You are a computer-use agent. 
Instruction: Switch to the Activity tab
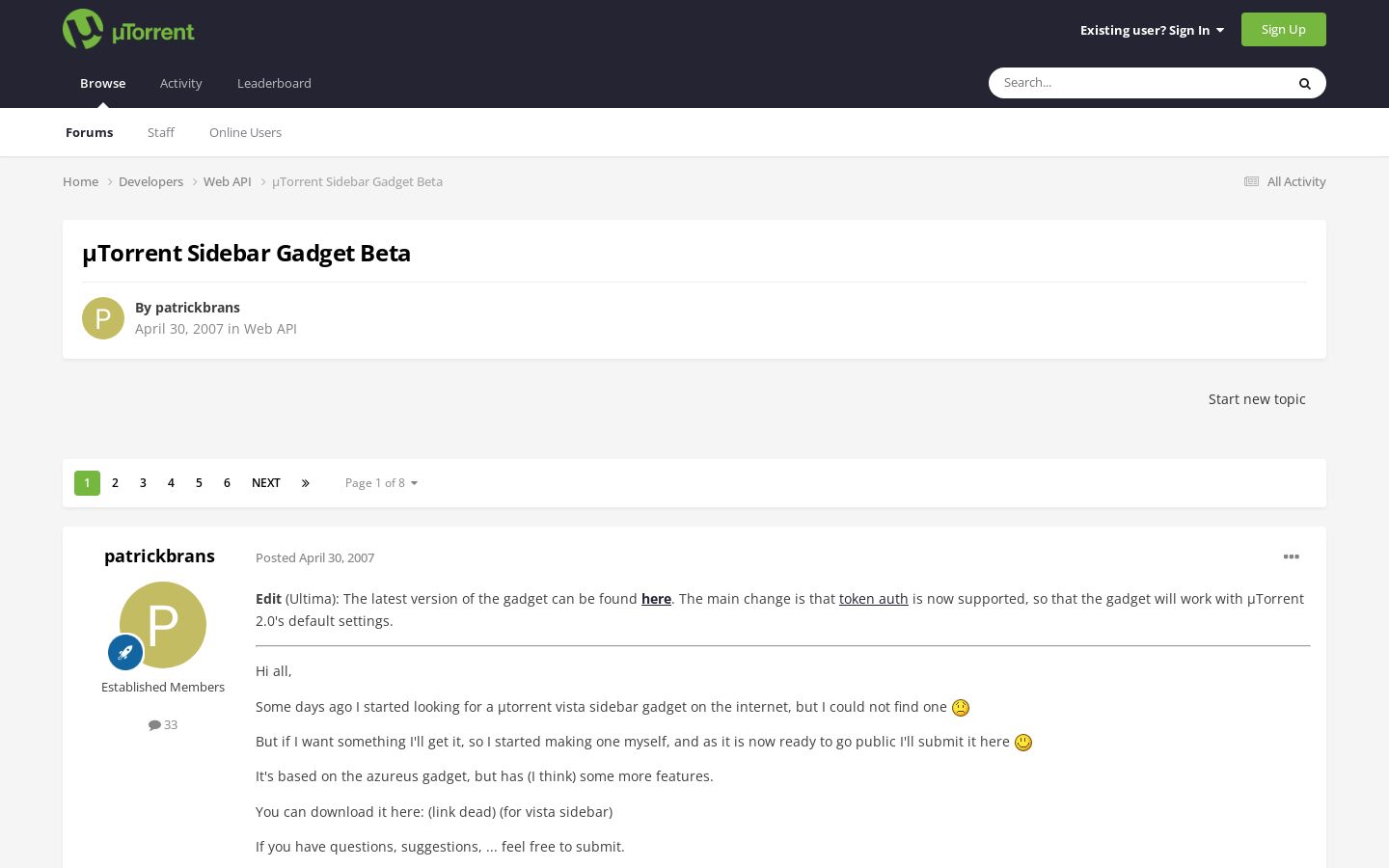[x=180, y=83]
